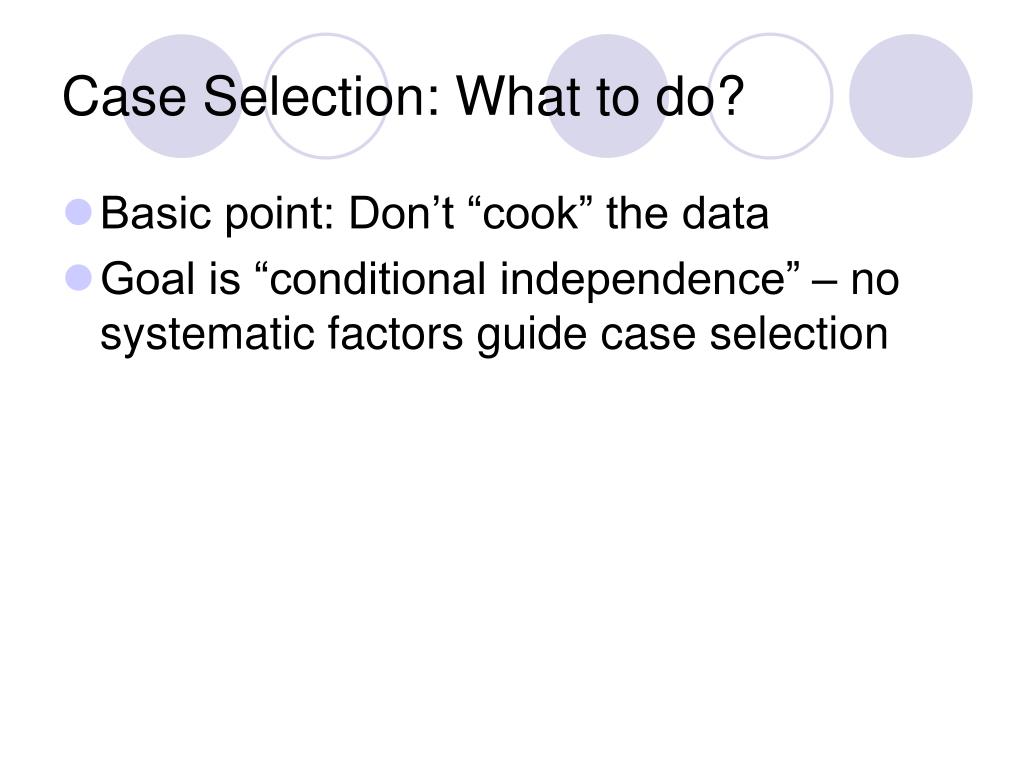Click the quoted word "cook"
The height and width of the screenshot is (768, 1024).
coord(530,214)
